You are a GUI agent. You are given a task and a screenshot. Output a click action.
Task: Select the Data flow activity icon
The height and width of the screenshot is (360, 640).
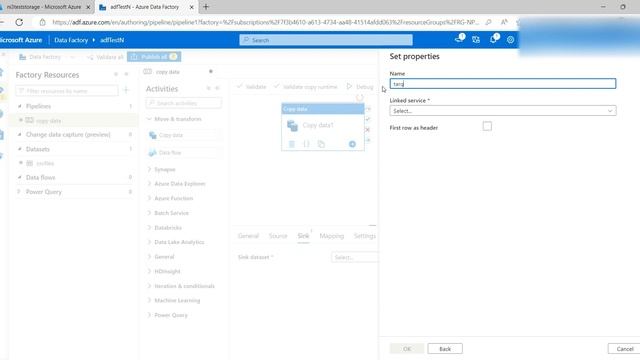point(153,153)
